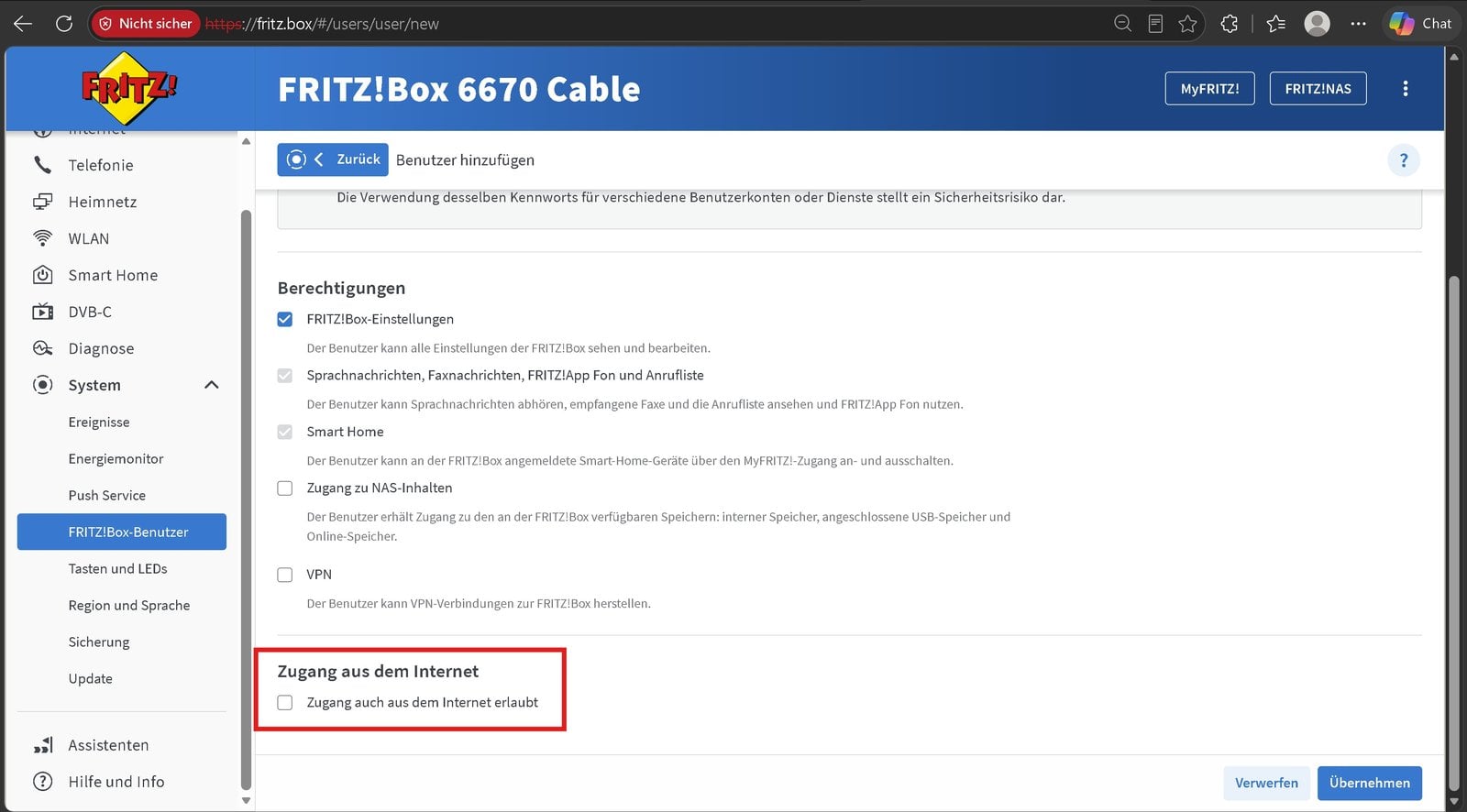1467x812 pixels.
Task: Click the FRITZ!NAS button
Action: [x=1318, y=89]
